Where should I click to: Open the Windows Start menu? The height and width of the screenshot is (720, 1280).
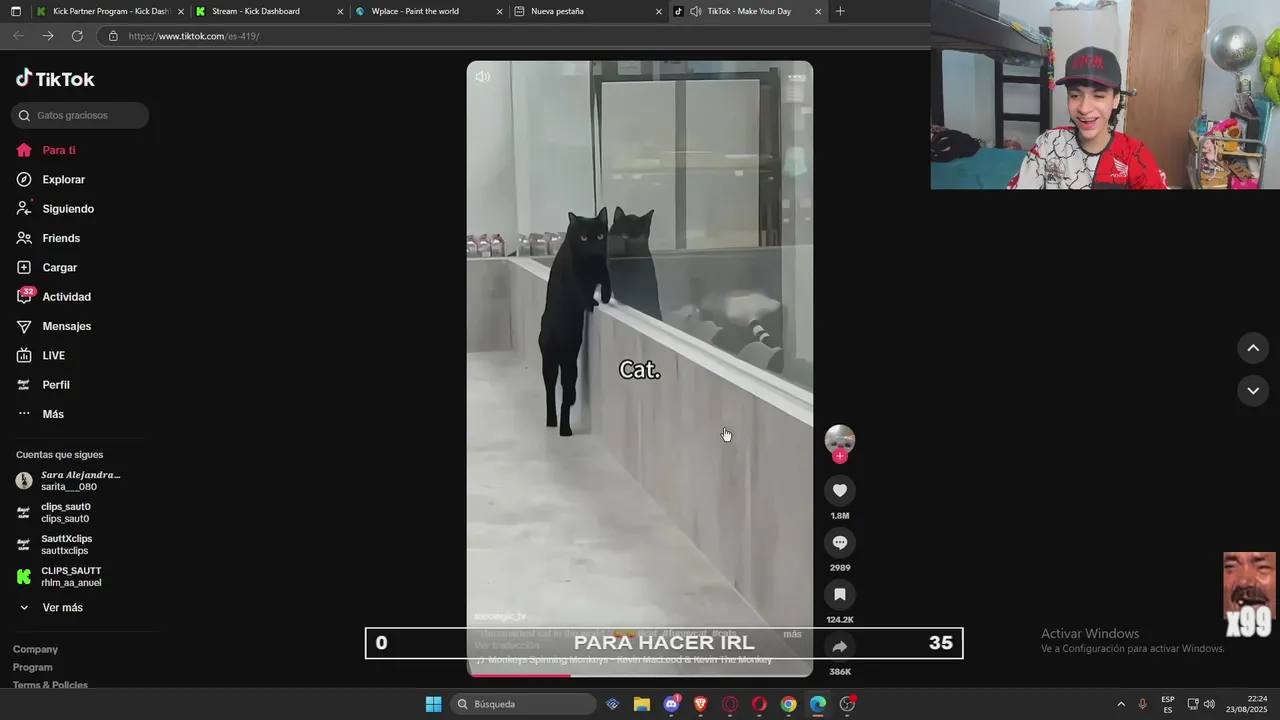pyautogui.click(x=433, y=704)
